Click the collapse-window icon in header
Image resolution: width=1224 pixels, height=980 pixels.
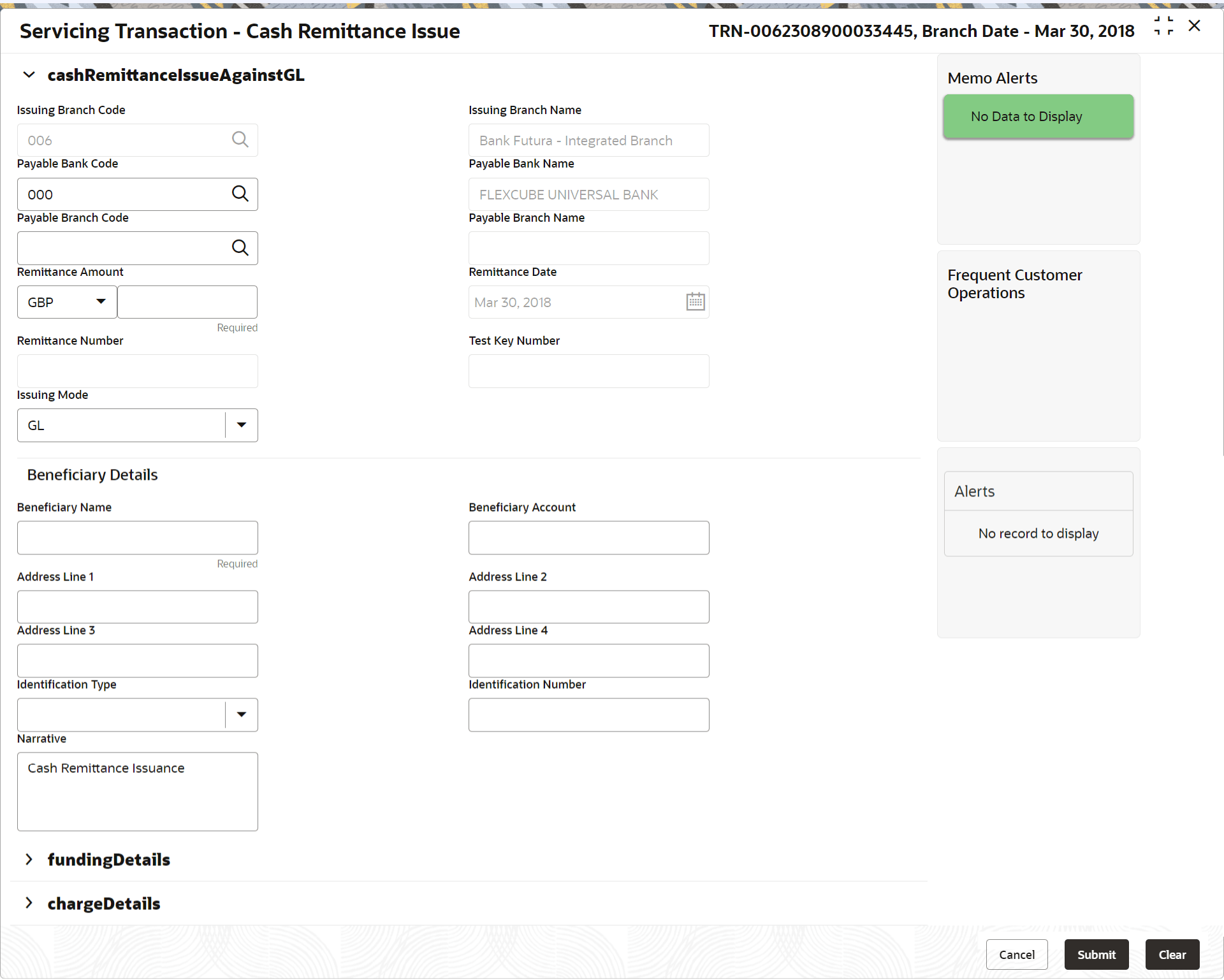click(x=1163, y=26)
